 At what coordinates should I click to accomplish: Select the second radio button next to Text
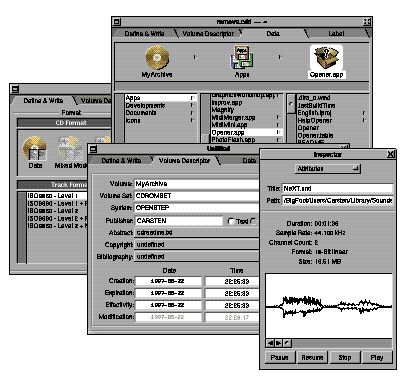pyautogui.click(x=253, y=221)
